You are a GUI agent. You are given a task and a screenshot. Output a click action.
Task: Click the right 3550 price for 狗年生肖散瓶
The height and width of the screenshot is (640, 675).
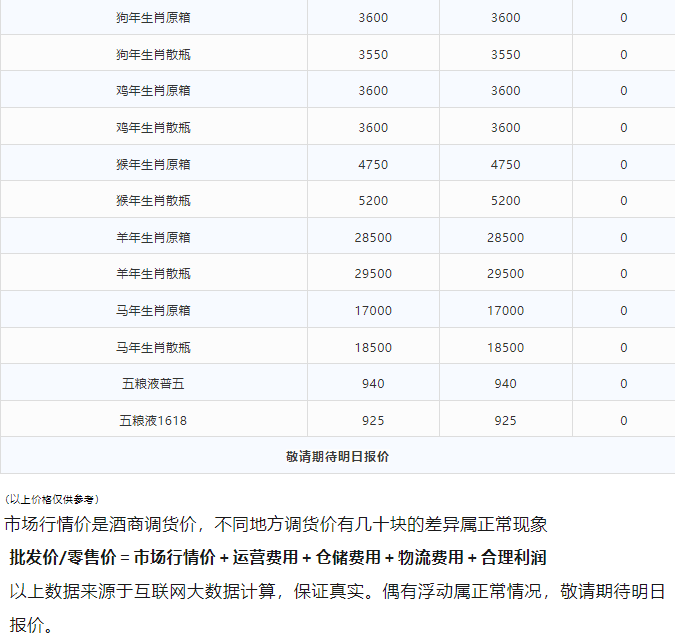point(506,55)
